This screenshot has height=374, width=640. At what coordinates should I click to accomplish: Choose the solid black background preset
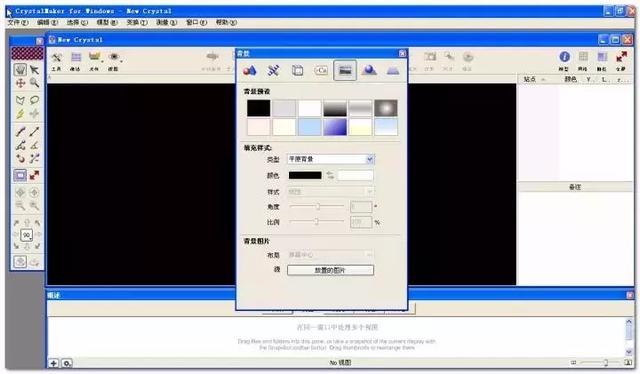(258, 108)
